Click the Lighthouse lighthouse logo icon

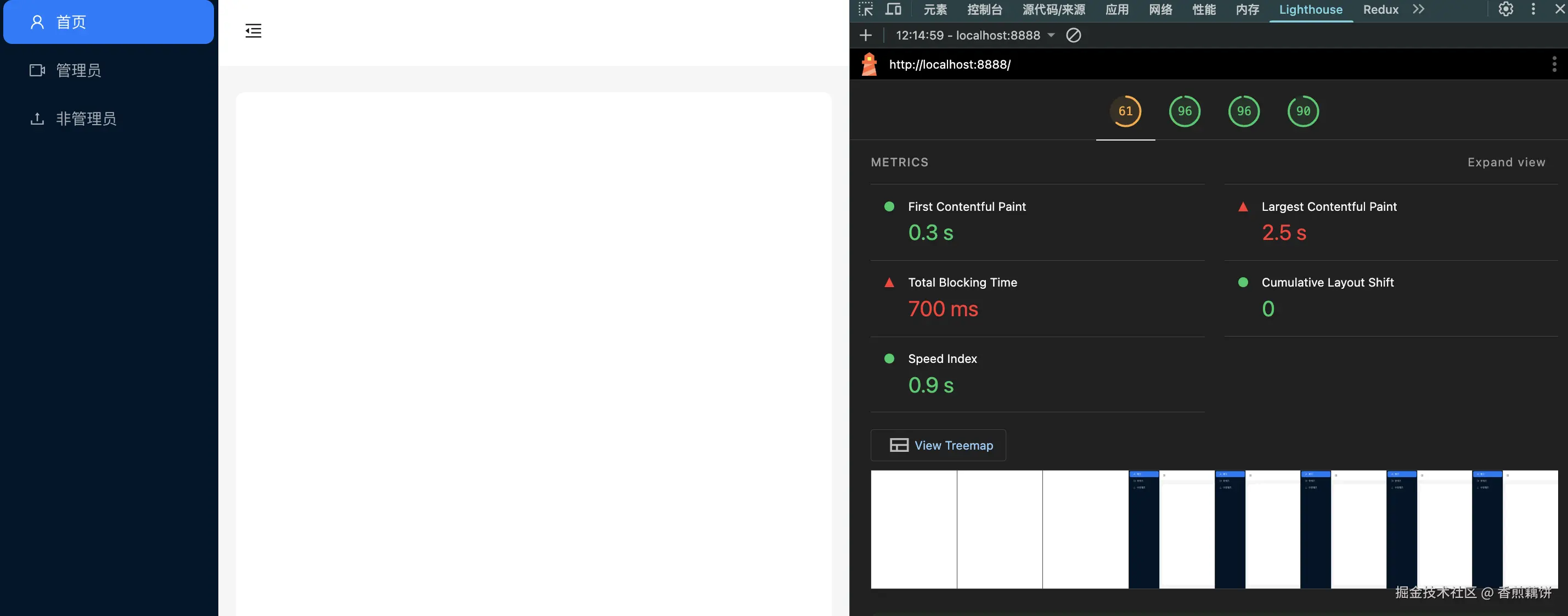tap(869, 64)
